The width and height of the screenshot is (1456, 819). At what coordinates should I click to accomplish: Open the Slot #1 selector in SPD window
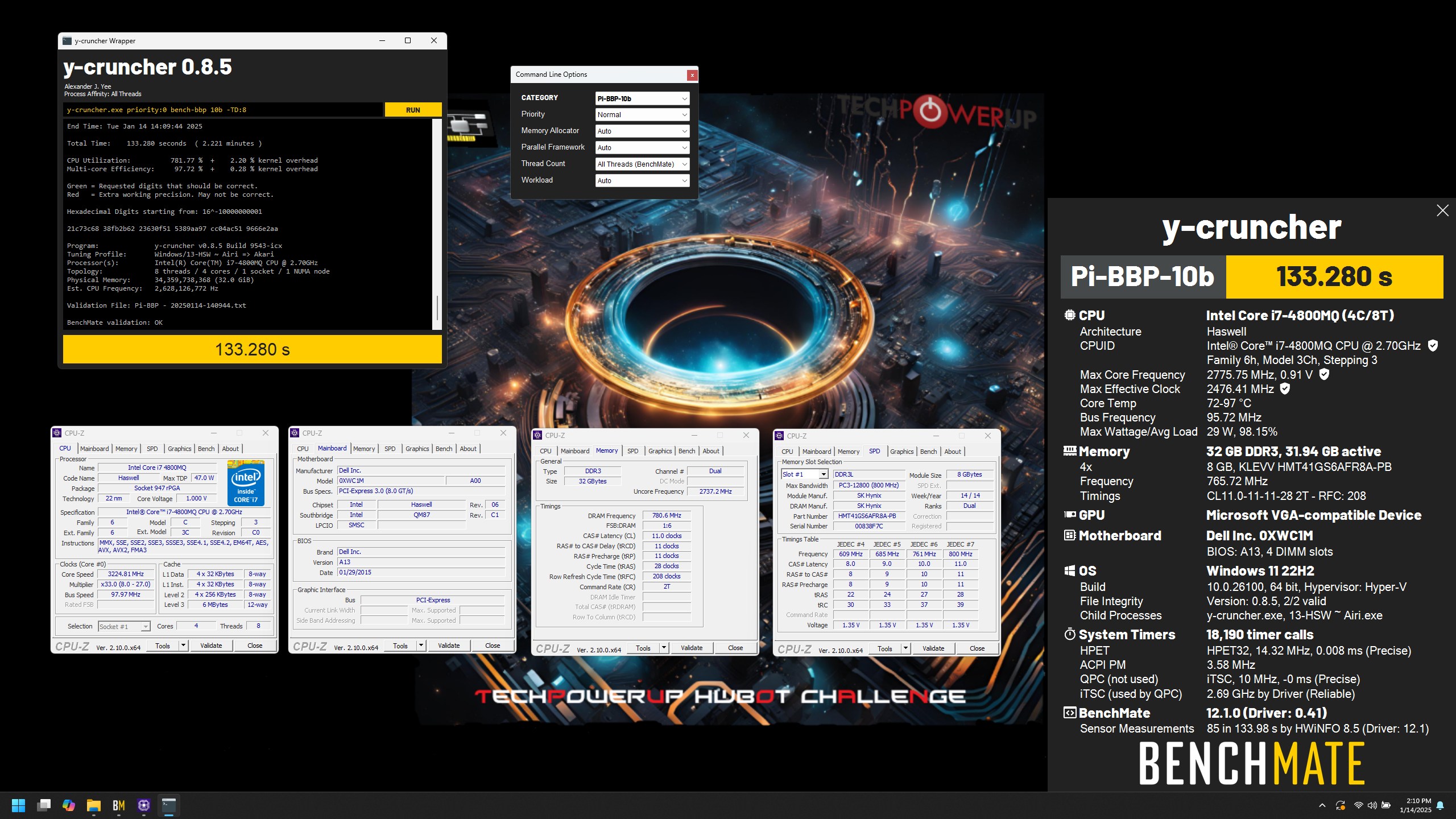pyautogui.click(x=804, y=474)
